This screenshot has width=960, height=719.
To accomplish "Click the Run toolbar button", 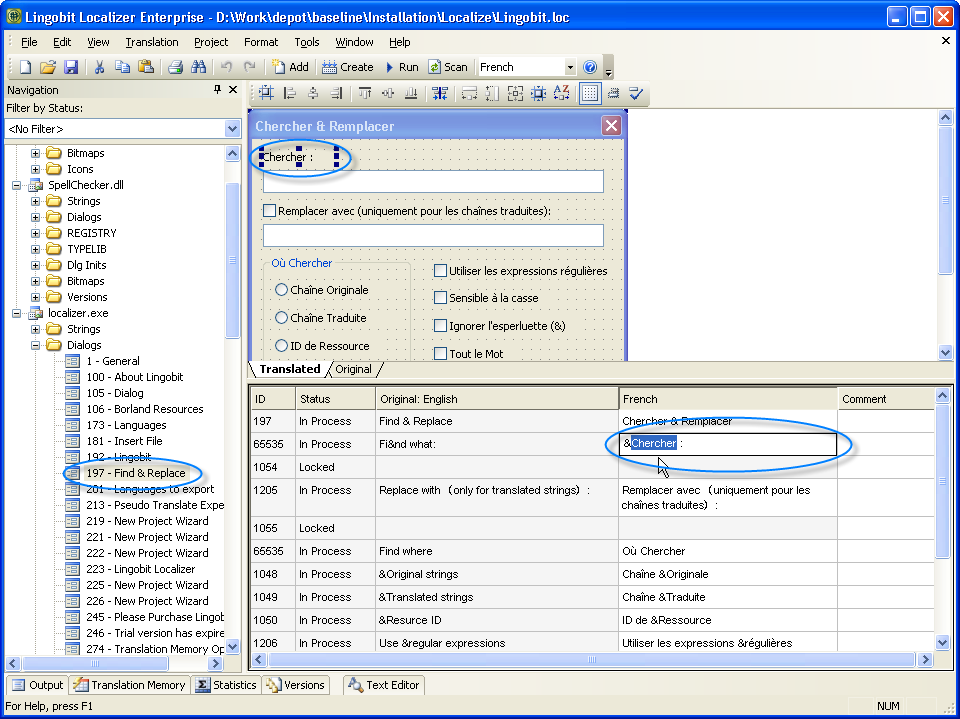I will [402, 67].
